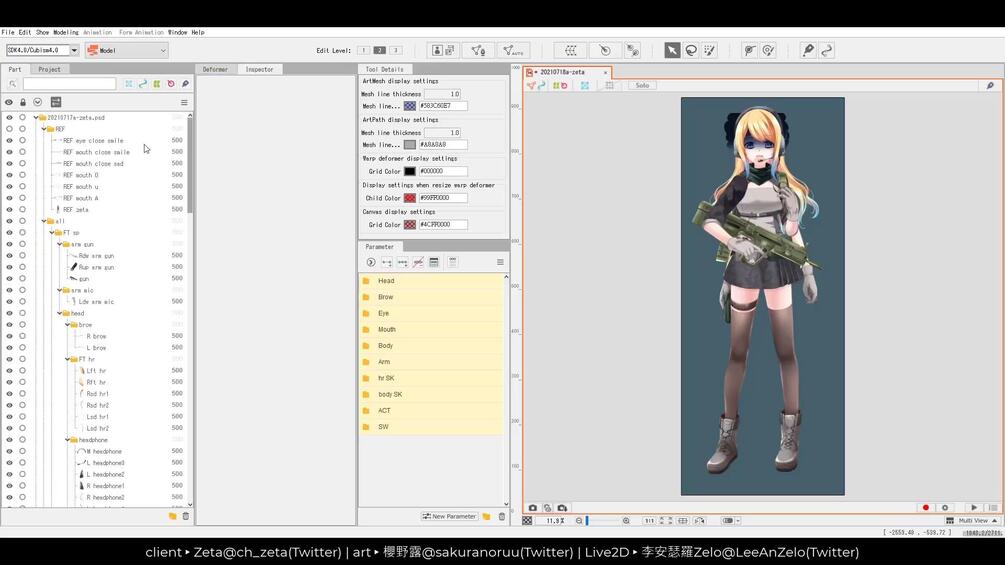This screenshot has width=1005, height=565.
Task: Select the Arrow selection tool
Action: (672, 50)
